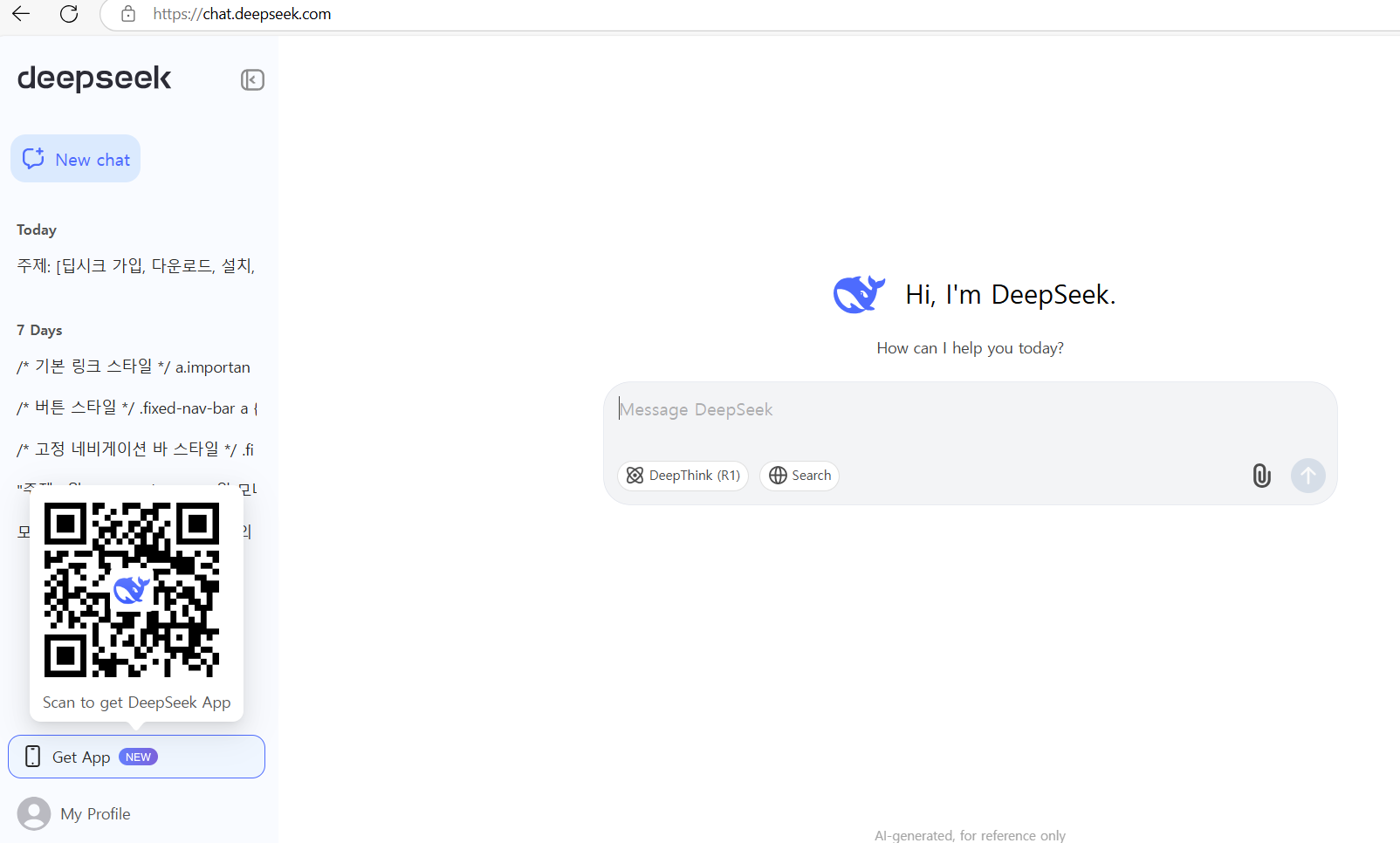Click the Search globe icon
The image size is (1400, 843).
[778, 476]
